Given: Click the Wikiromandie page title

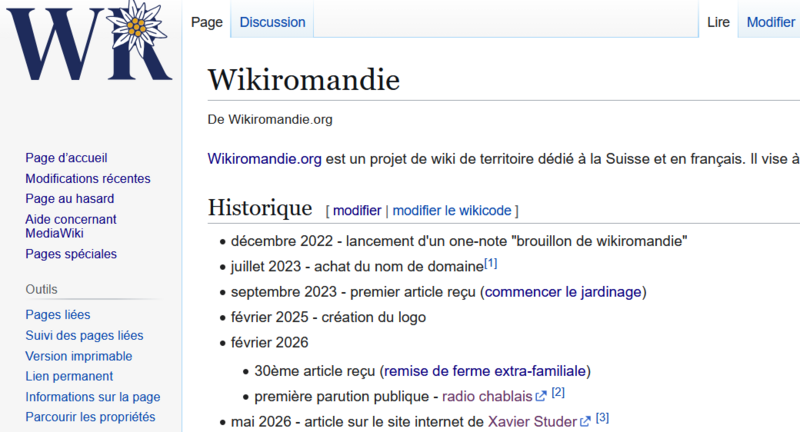Looking at the screenshot, I should [304, 80].
